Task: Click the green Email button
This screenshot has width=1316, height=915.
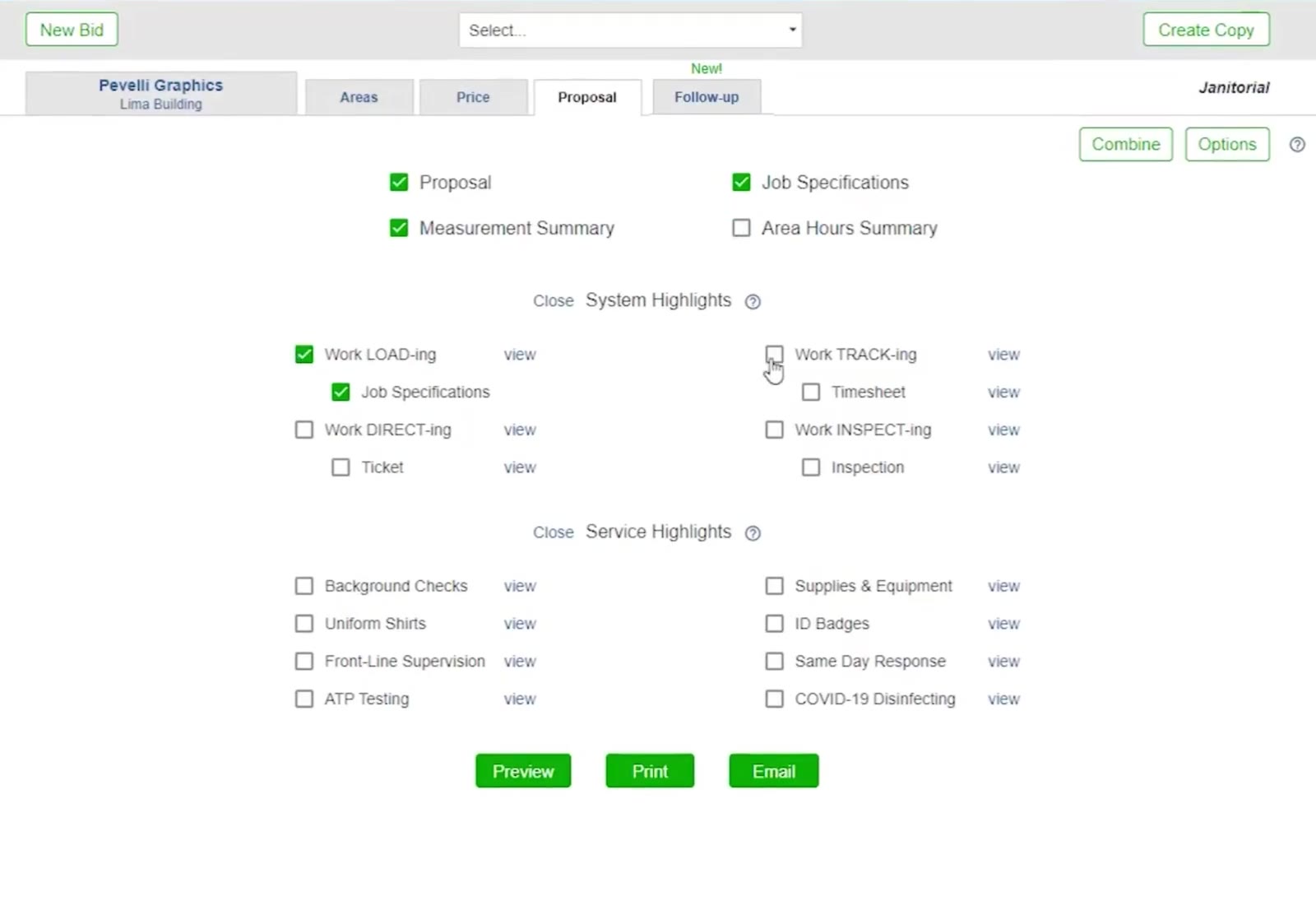Action: 774,771
